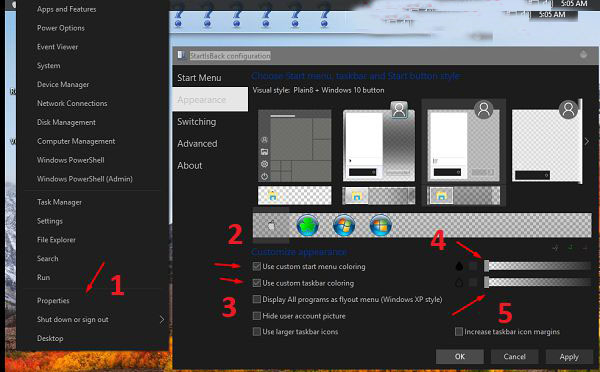
Task: Open taskbar color swatch beside its droplet
Action: [x=473, y=283]
